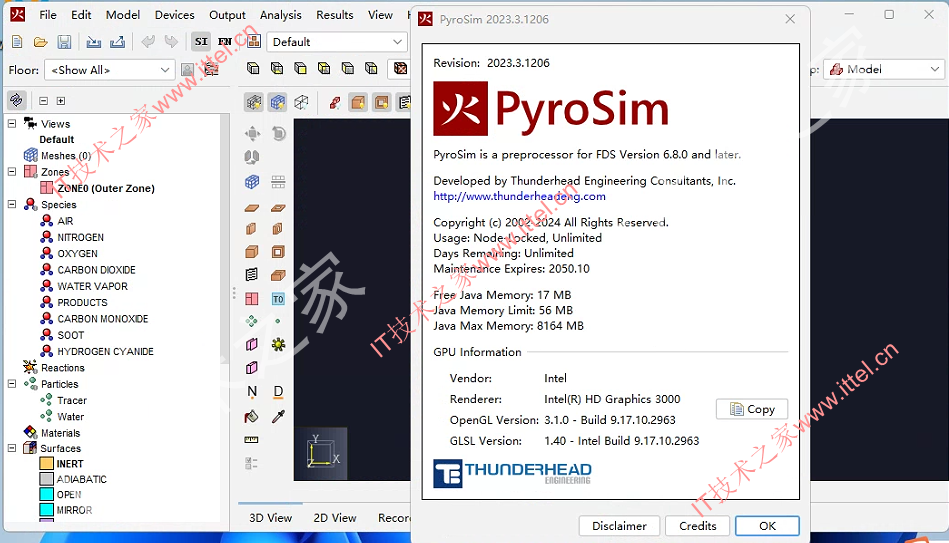Collapse the Zones tree node
Image resolution: width=949 pixels, height=543 pixels.
coord(11,171)
